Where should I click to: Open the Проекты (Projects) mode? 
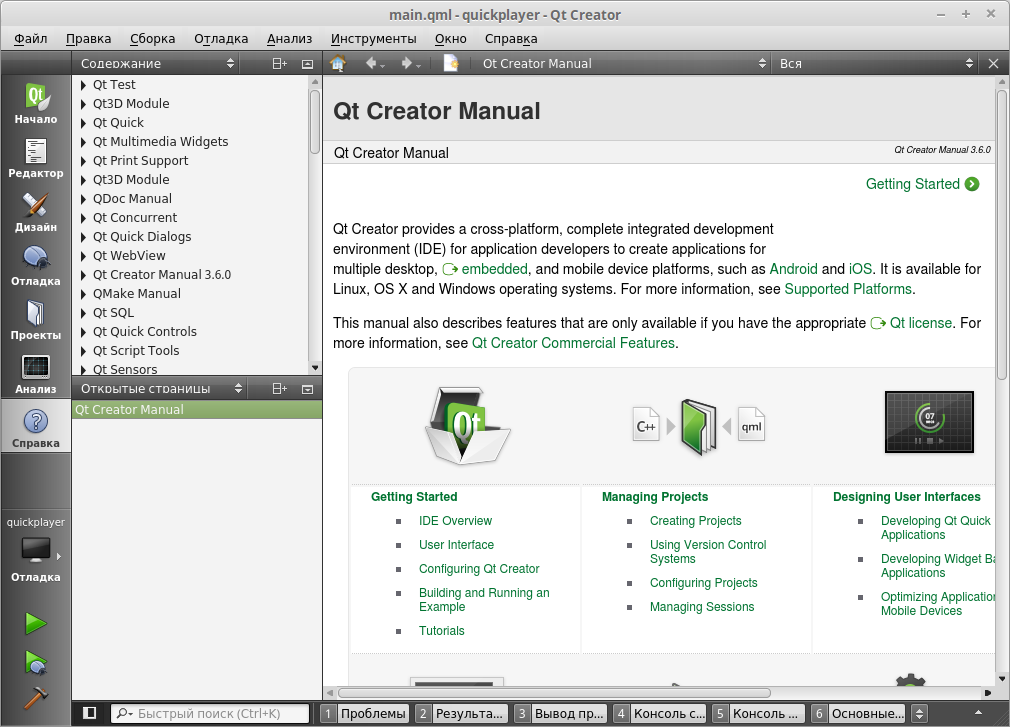coord(35,320)
